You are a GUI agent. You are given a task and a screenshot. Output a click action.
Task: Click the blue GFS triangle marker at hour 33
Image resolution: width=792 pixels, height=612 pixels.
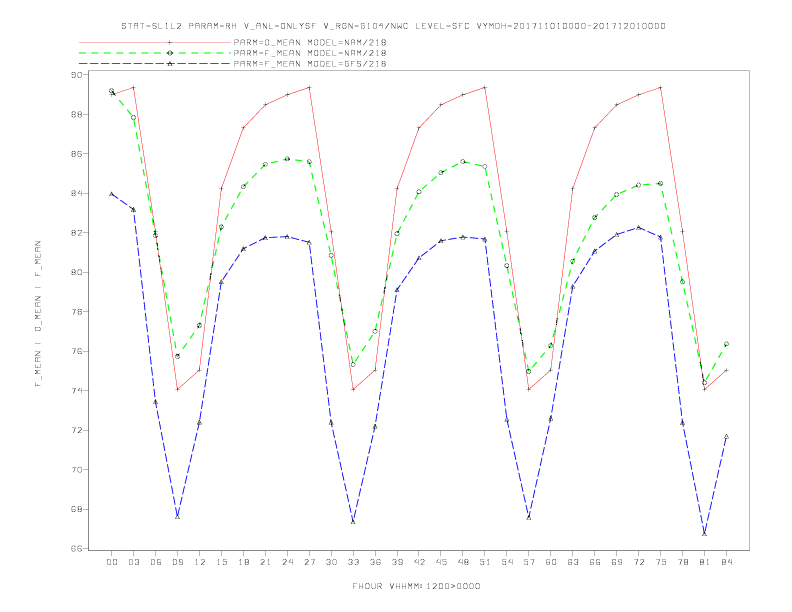click(x=353, y=521)
